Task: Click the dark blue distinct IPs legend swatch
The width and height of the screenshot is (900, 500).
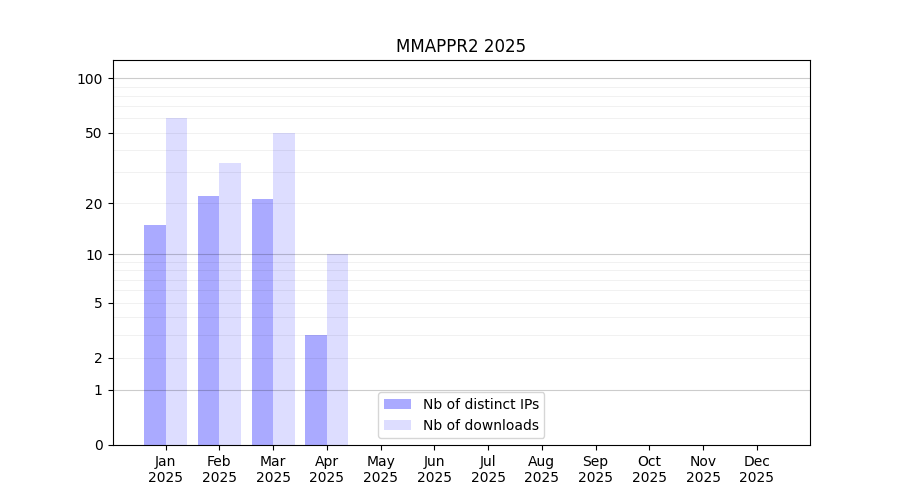Action: click(397, 404)
